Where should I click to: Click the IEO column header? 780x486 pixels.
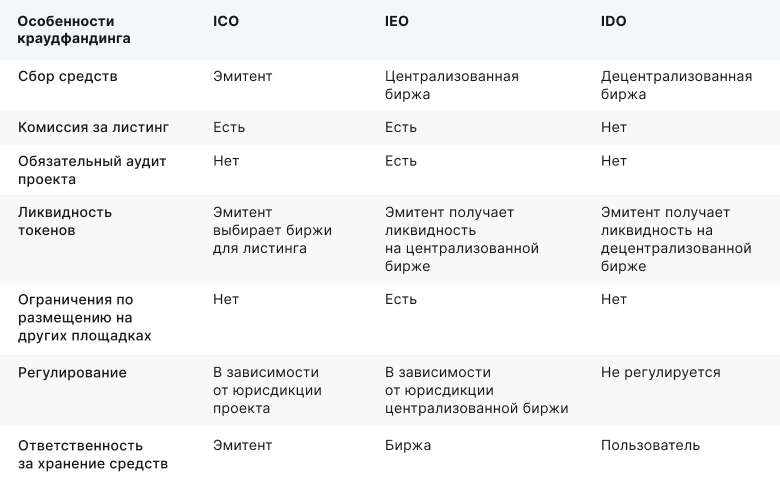tap(397, 21)
